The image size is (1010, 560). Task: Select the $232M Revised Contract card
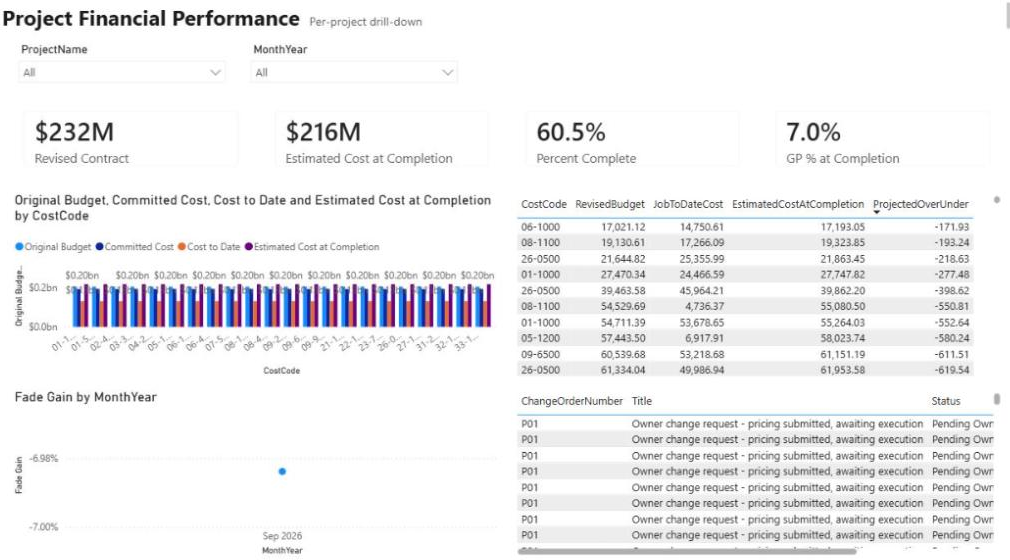[131, 139]
